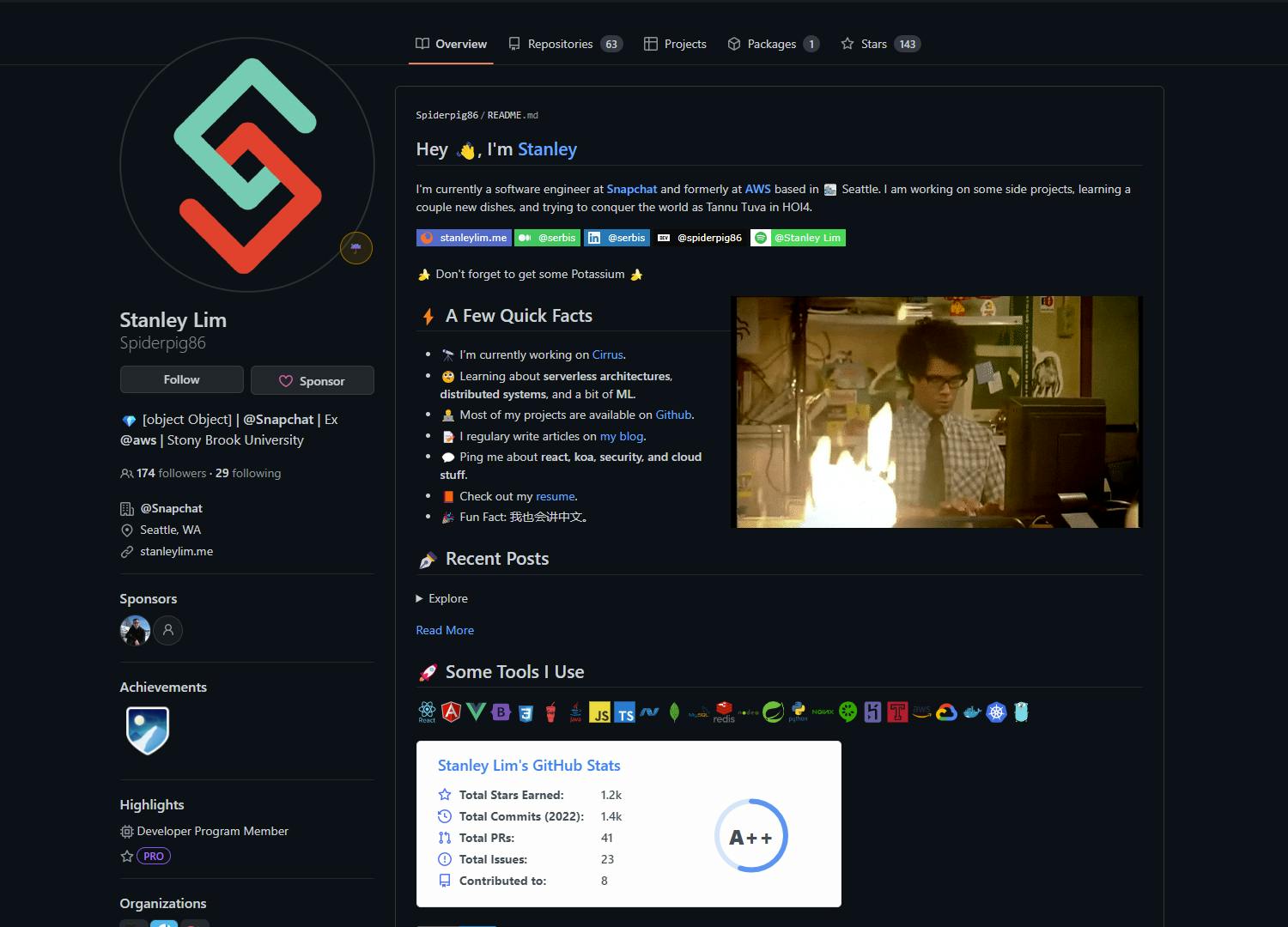
Task: Click Read More under Recent Posts
Action: [445, 630]
